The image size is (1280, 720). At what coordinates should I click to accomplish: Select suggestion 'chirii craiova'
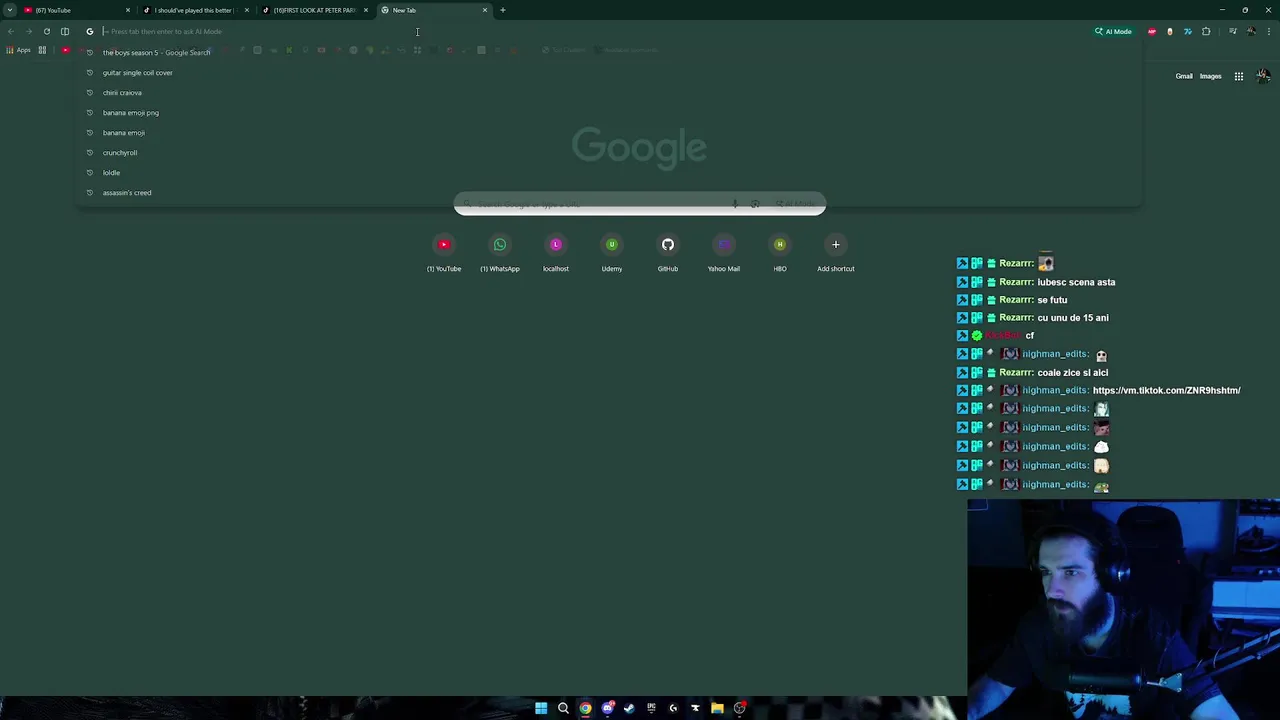[x=609, y=92]
